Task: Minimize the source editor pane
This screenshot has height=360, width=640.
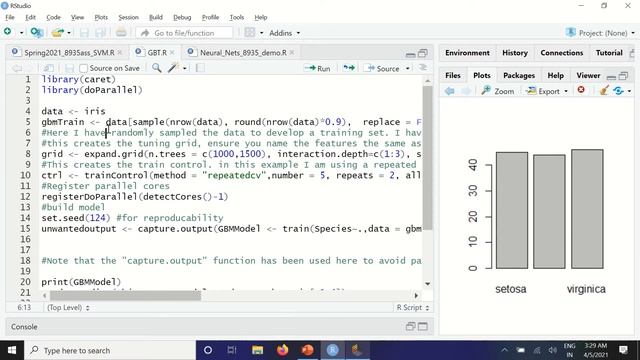Action: (411, 54)
